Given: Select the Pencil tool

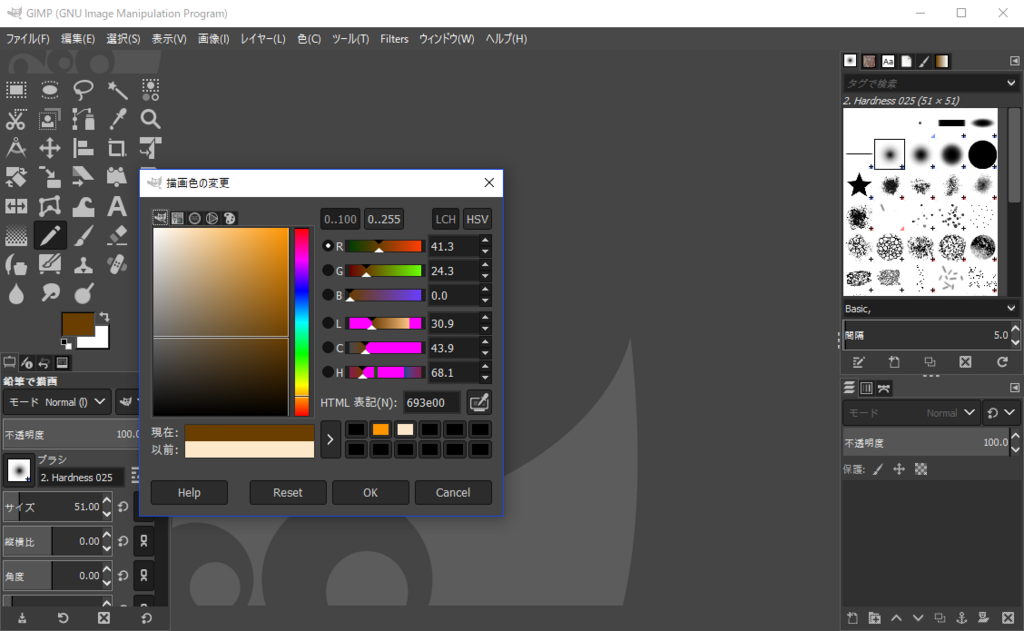Looking at the screenshot, I should tap(50, 236).
